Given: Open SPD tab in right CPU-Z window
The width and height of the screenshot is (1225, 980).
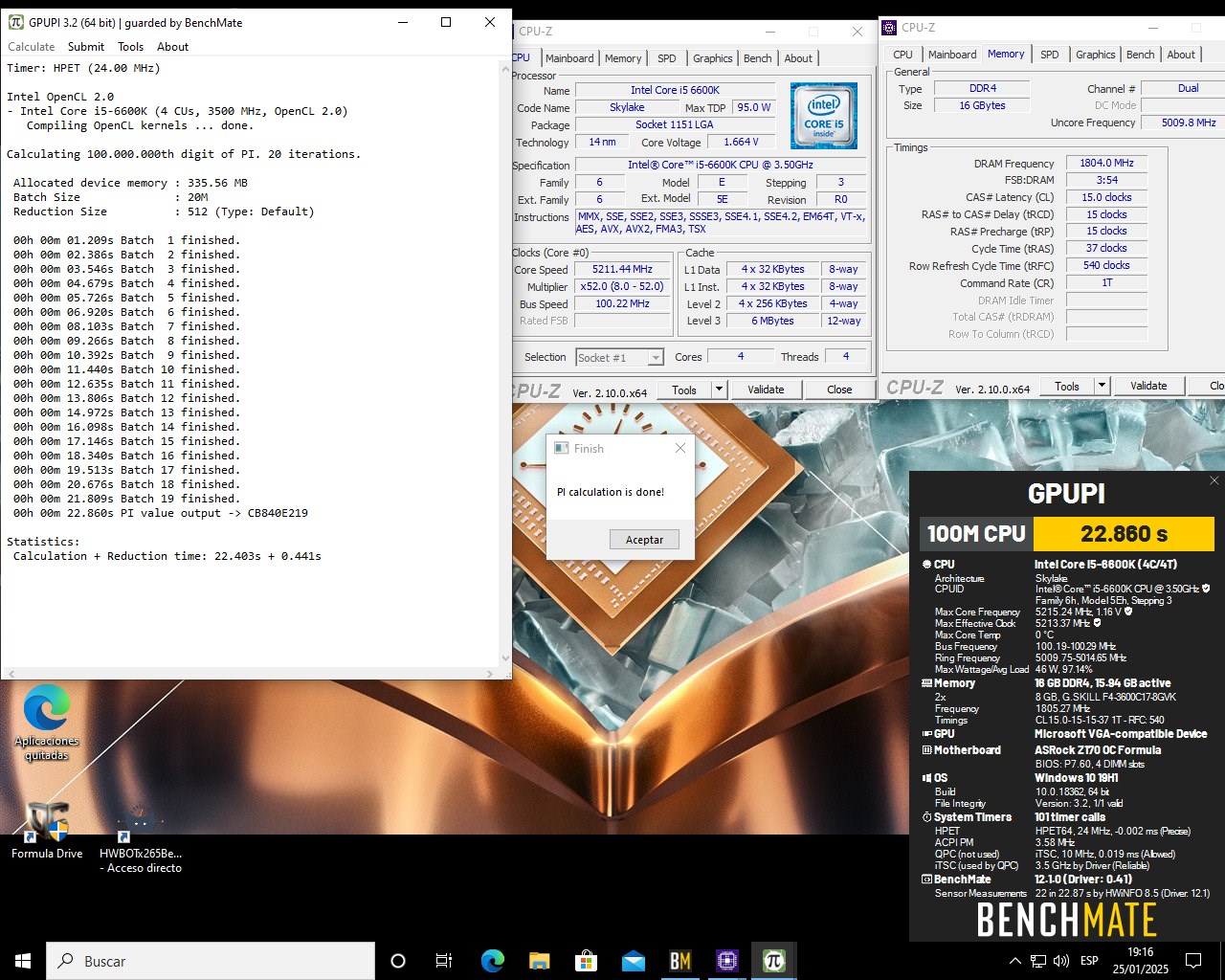Looking at the screenshot, I should pos(1050,55).
